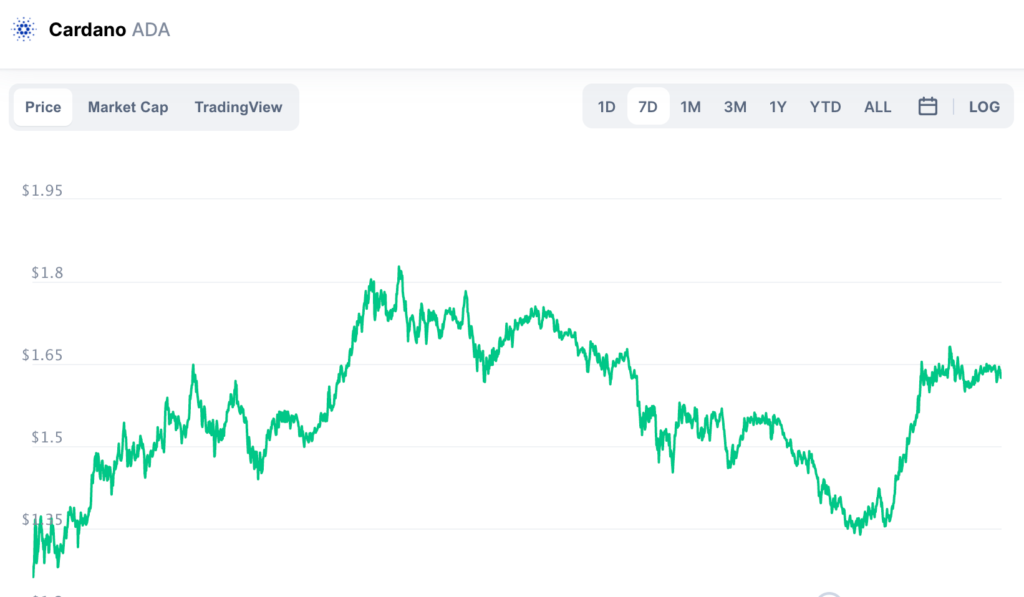
Task: Switch to the Market Cap tab
Action: tap(128, 107)
